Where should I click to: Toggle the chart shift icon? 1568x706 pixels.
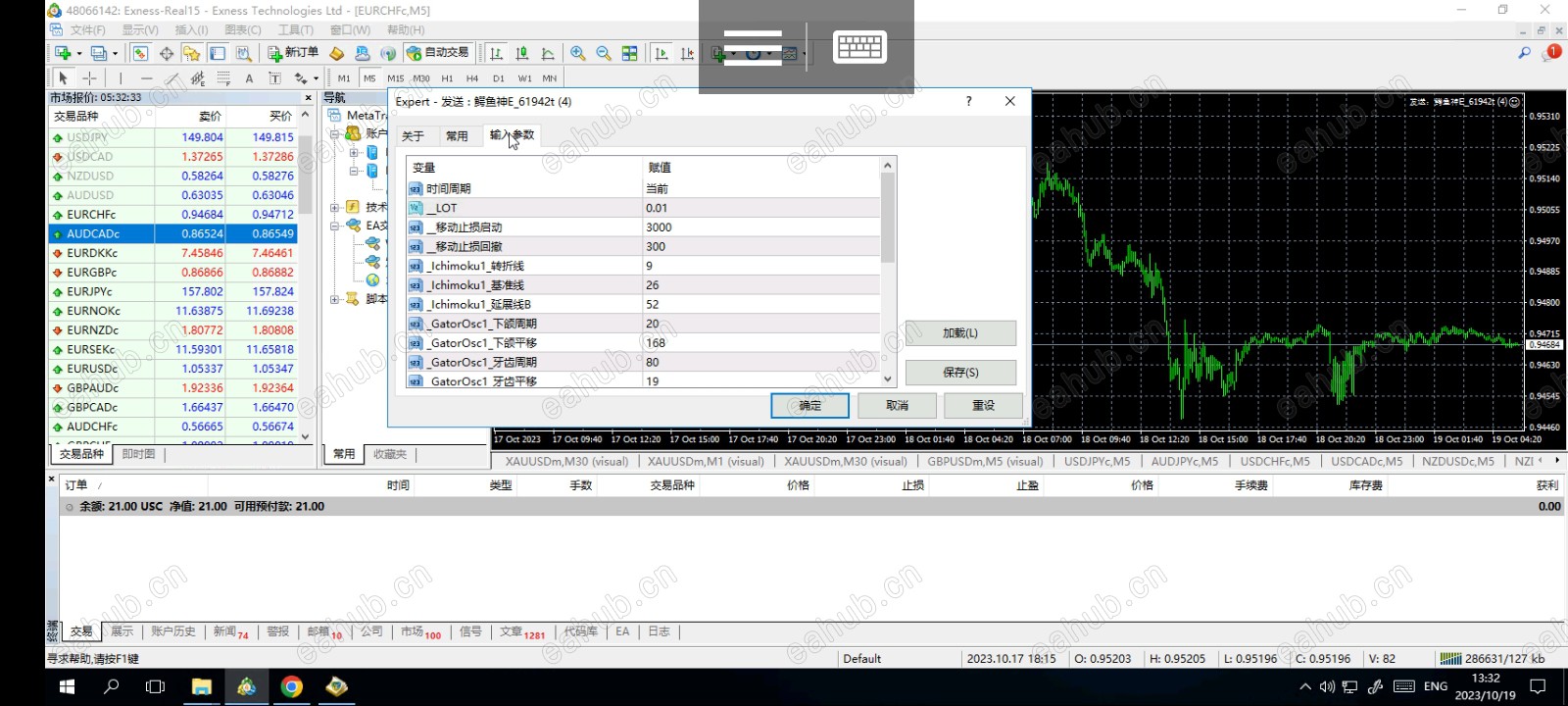point(687,53)
